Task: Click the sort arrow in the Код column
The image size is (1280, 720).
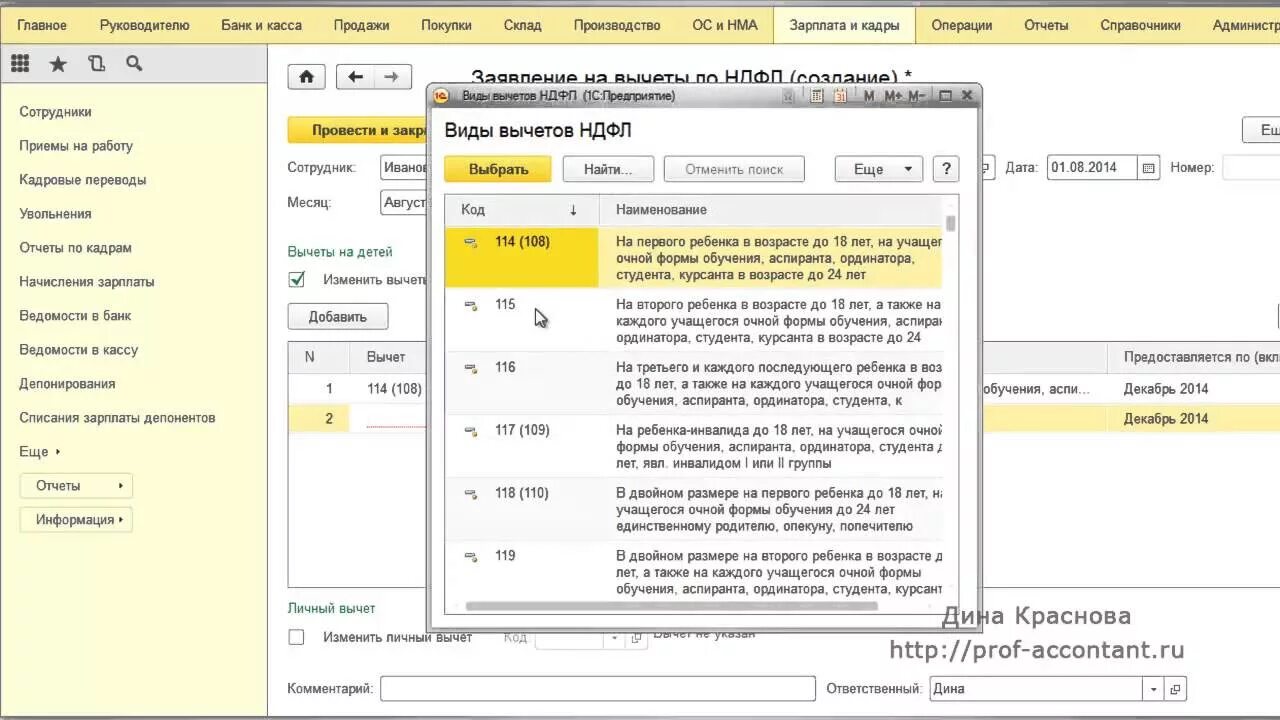Action: 573,210
